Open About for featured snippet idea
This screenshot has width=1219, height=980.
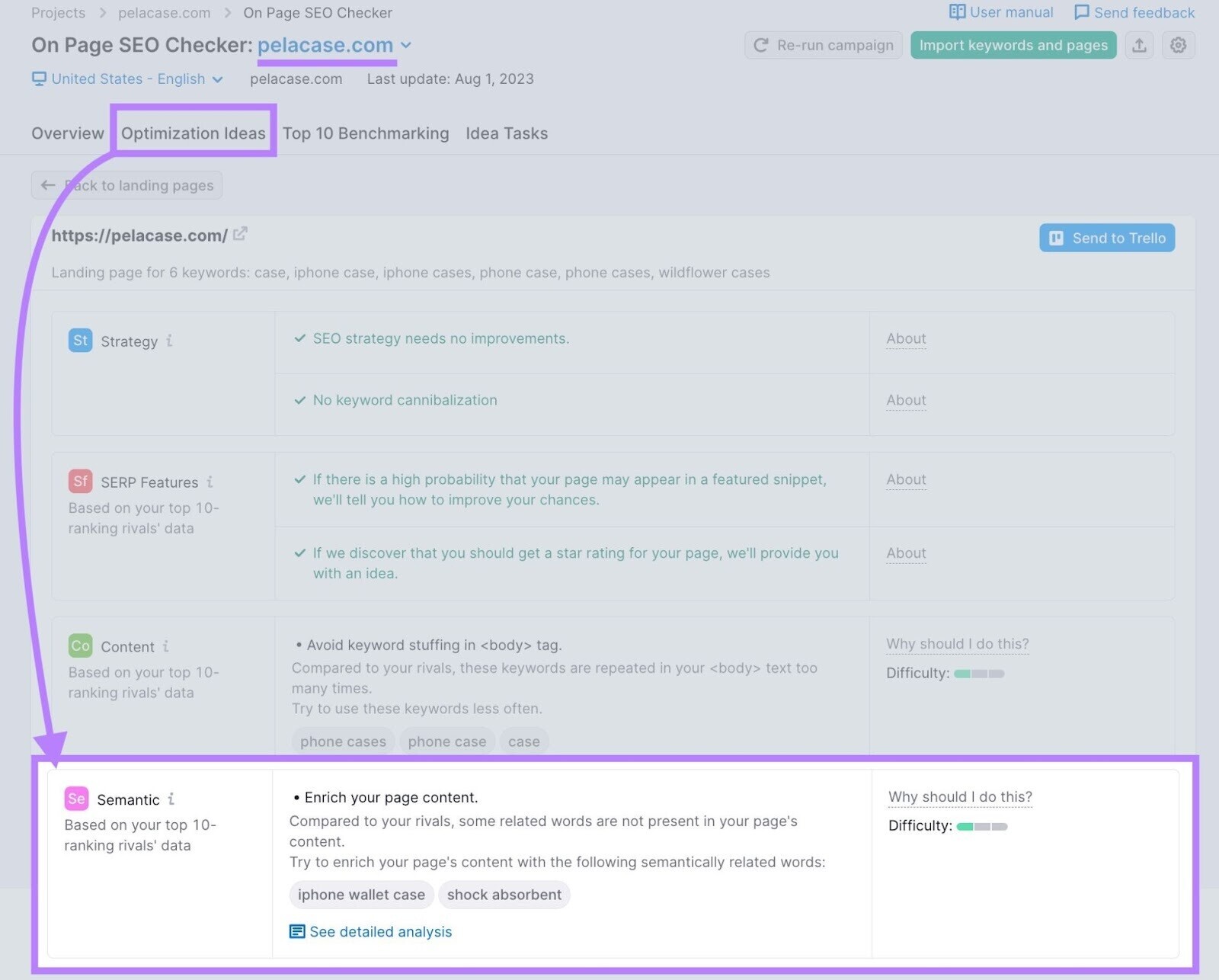tap(906, 479)
